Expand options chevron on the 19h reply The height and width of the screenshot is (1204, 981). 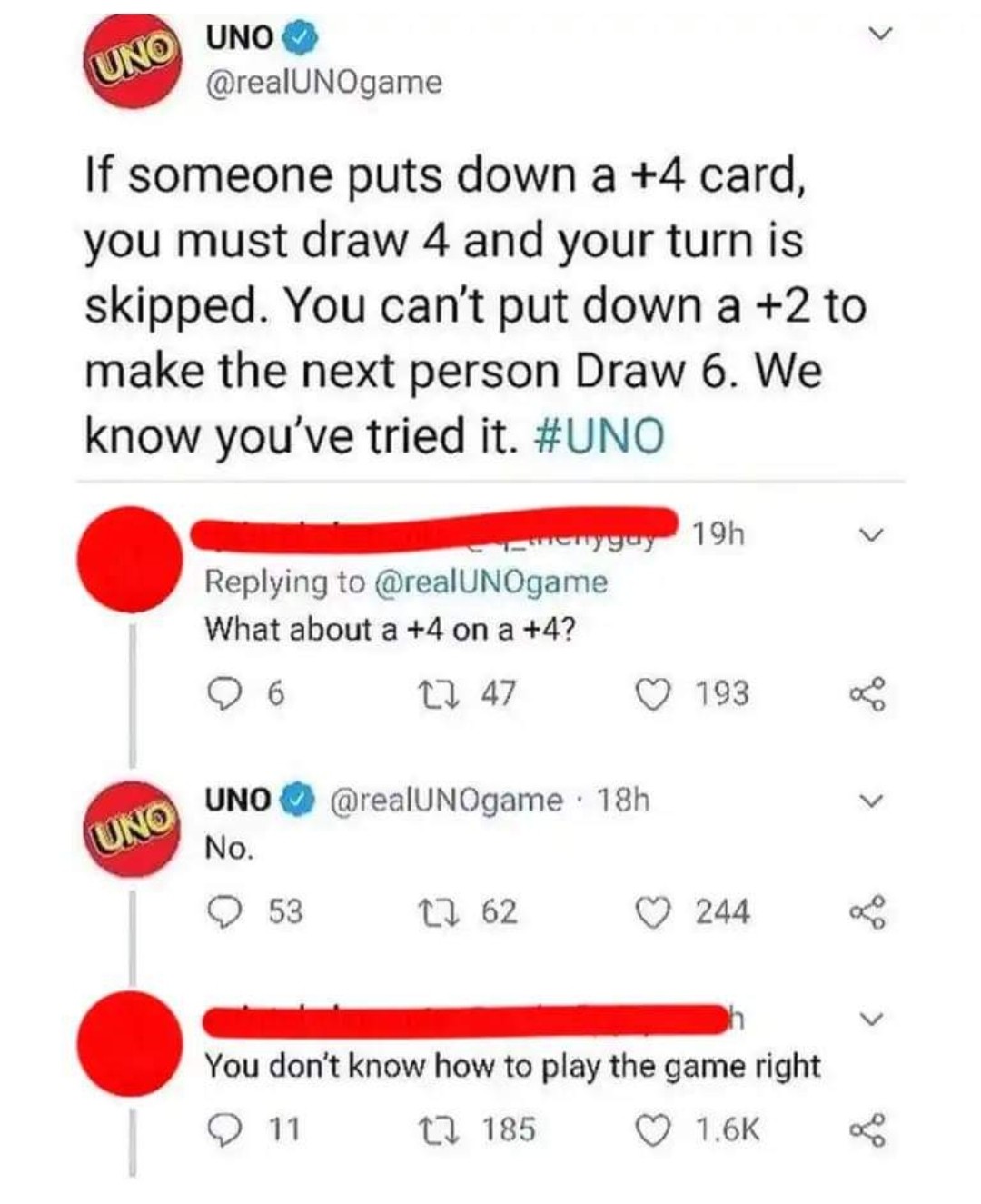[x=871, y=537]
